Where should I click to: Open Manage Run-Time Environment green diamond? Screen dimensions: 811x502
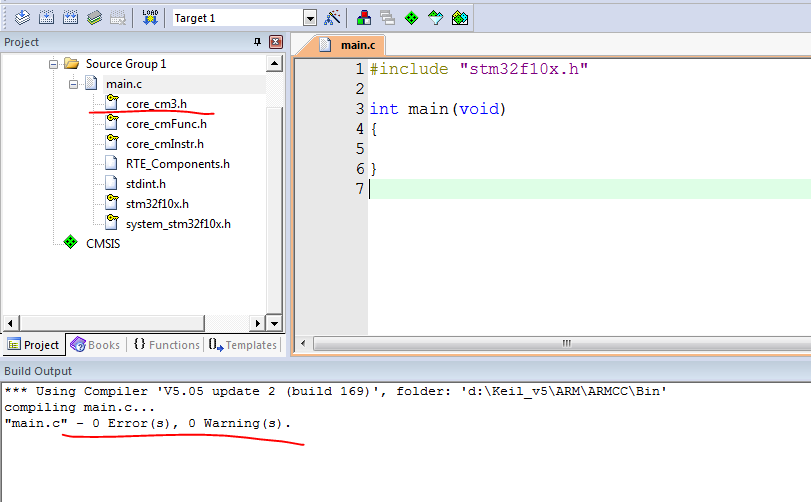(x=411, y=17)
